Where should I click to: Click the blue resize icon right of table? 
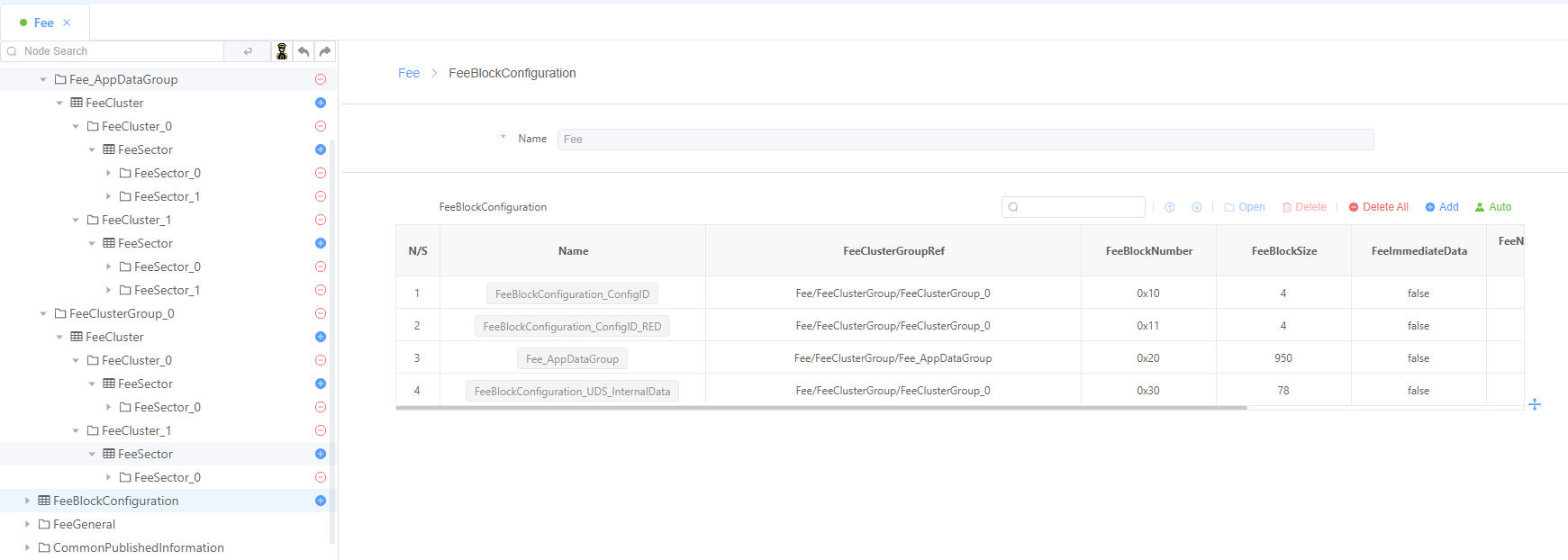point(1535,404)
